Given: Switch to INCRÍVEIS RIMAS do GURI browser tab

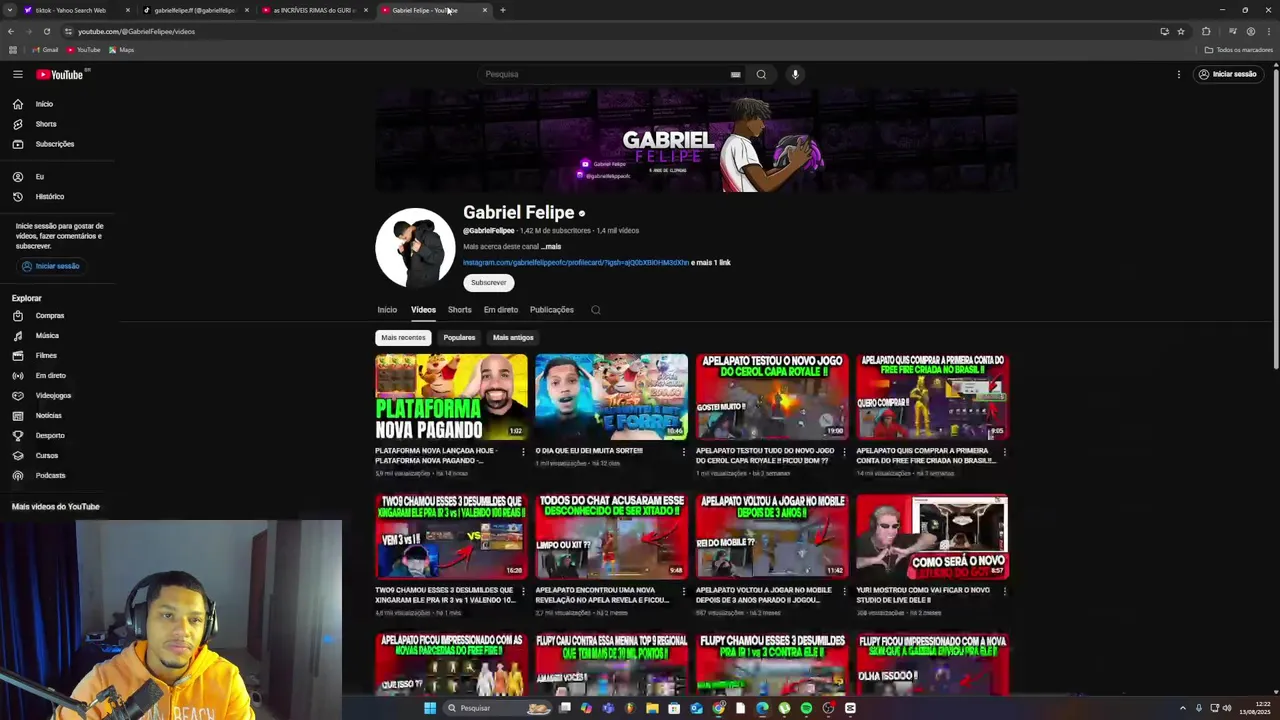Looking at the screenshot, I should 315,10.
